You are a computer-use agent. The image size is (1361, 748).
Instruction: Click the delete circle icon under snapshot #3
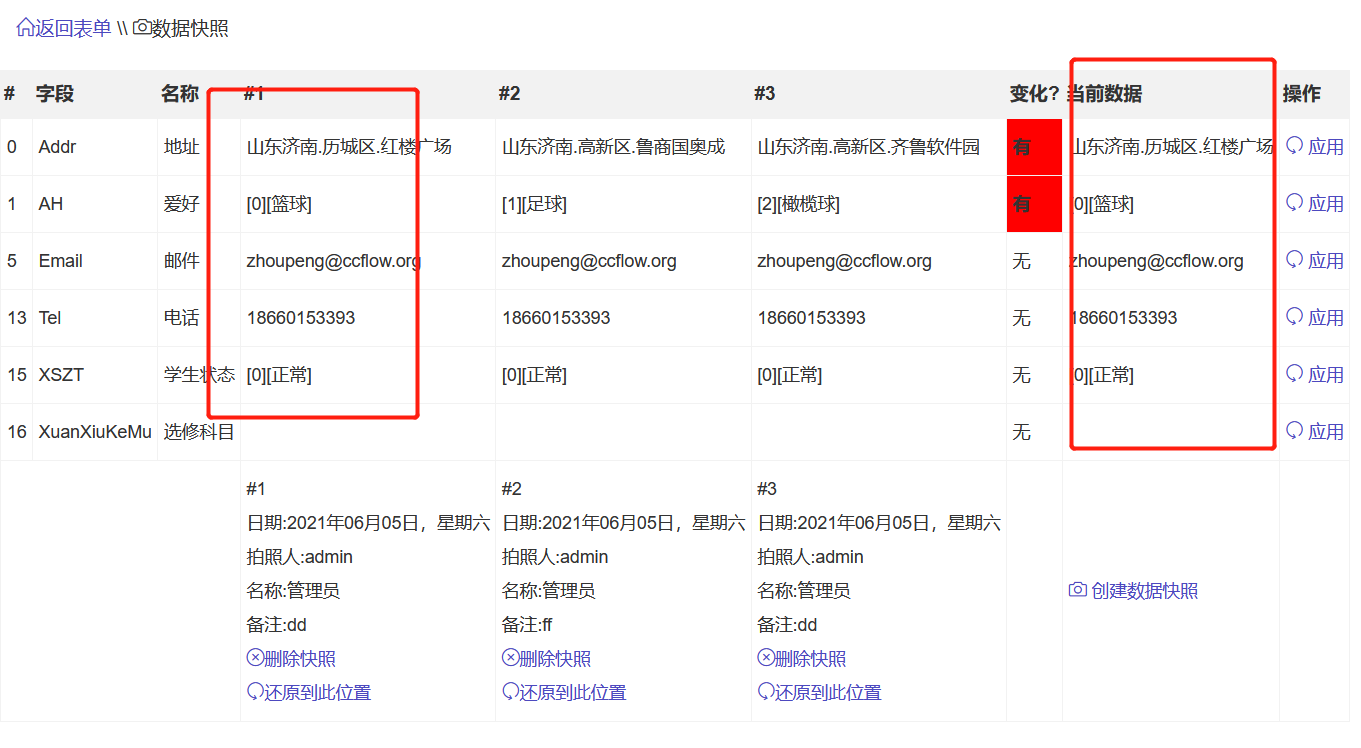click(767, 658)
